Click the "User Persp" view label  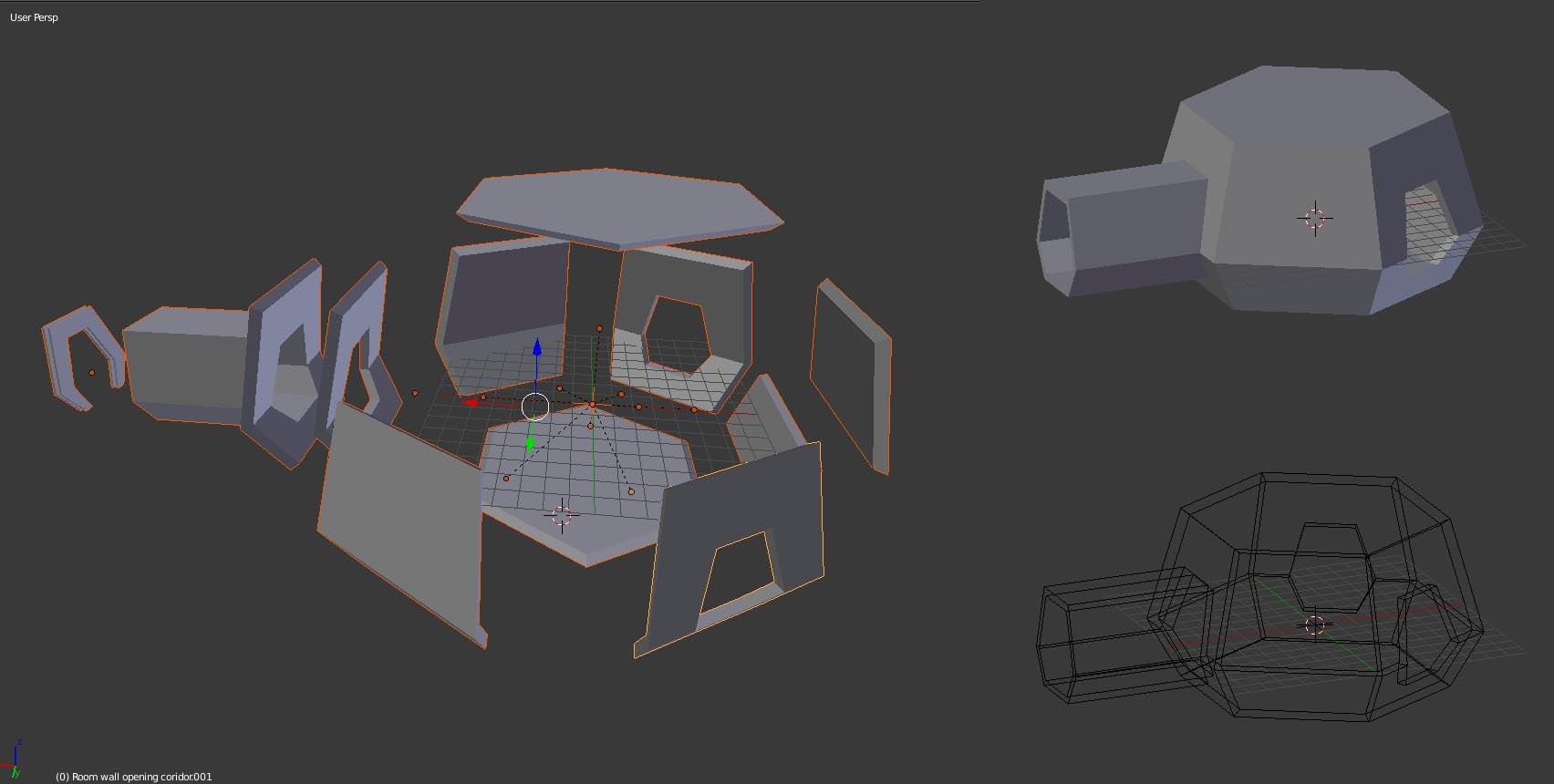[34, 17]
